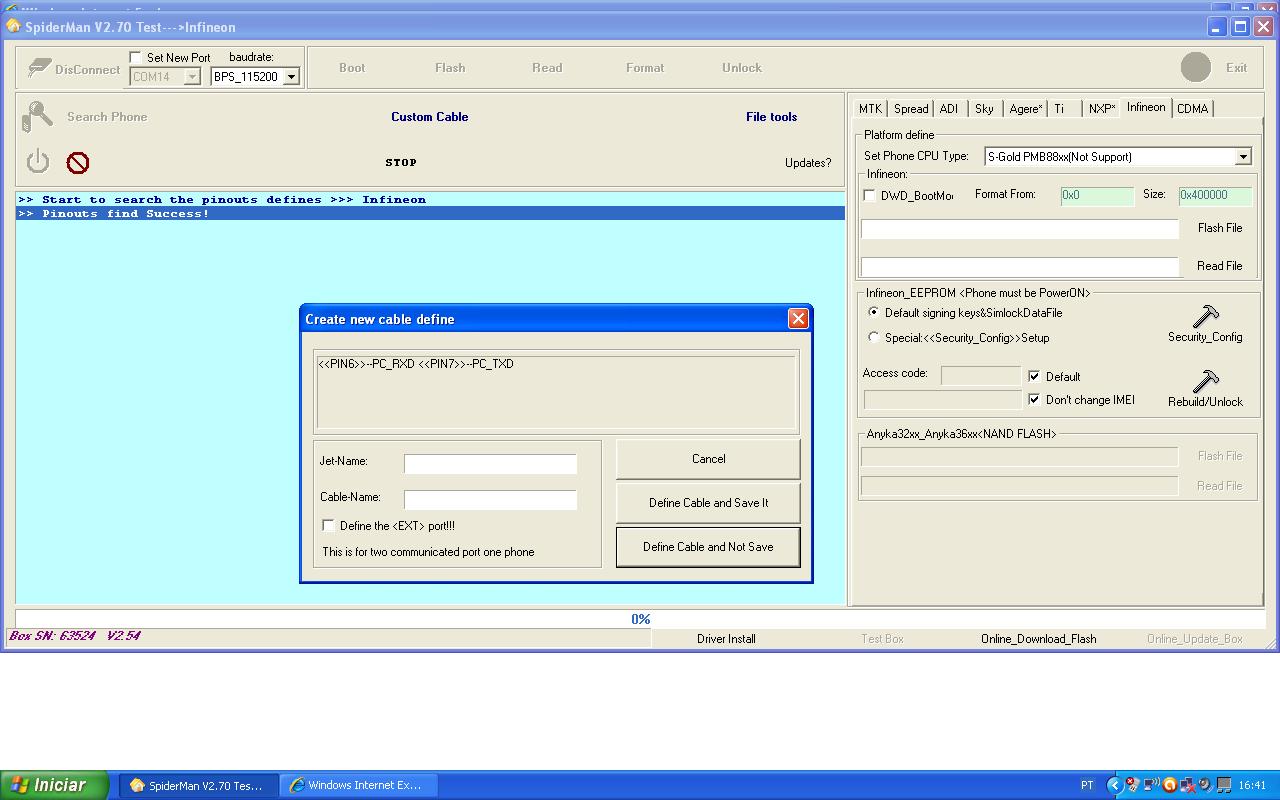The image size is (1280, 800).
Task: Click the Infineon Flash File button
Action: click(x=1220, y=228)
